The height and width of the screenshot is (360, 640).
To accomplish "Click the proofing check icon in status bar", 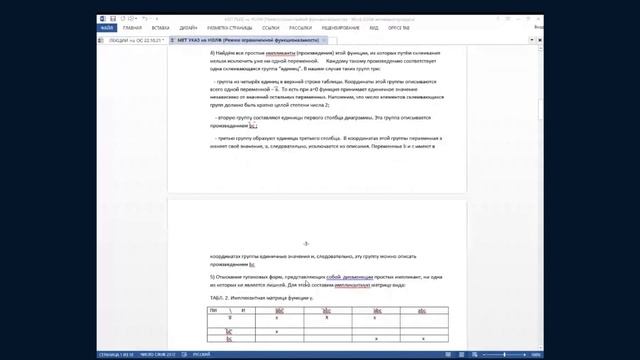I will coord(184,355).
